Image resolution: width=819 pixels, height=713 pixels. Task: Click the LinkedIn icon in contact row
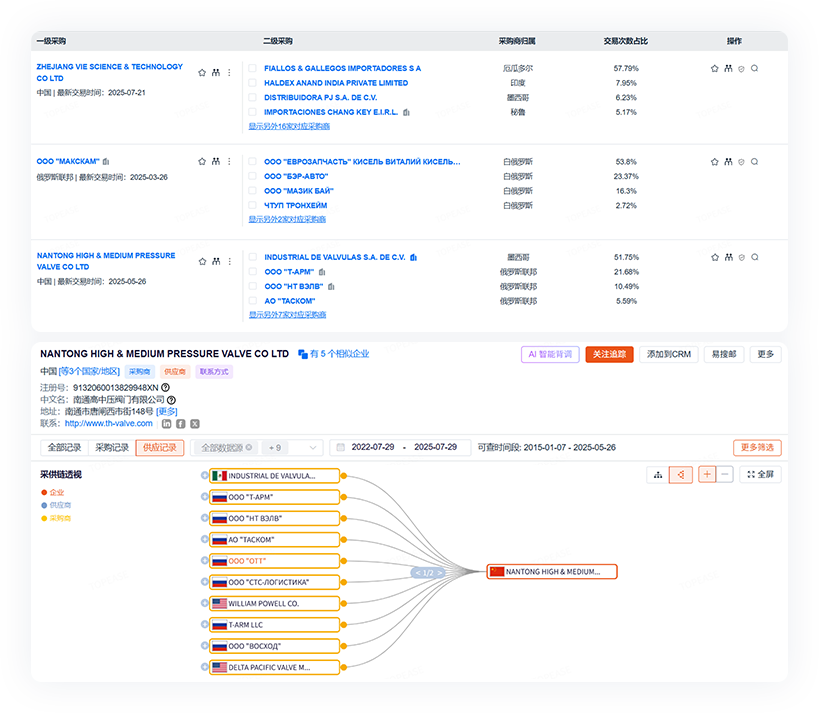167,424
